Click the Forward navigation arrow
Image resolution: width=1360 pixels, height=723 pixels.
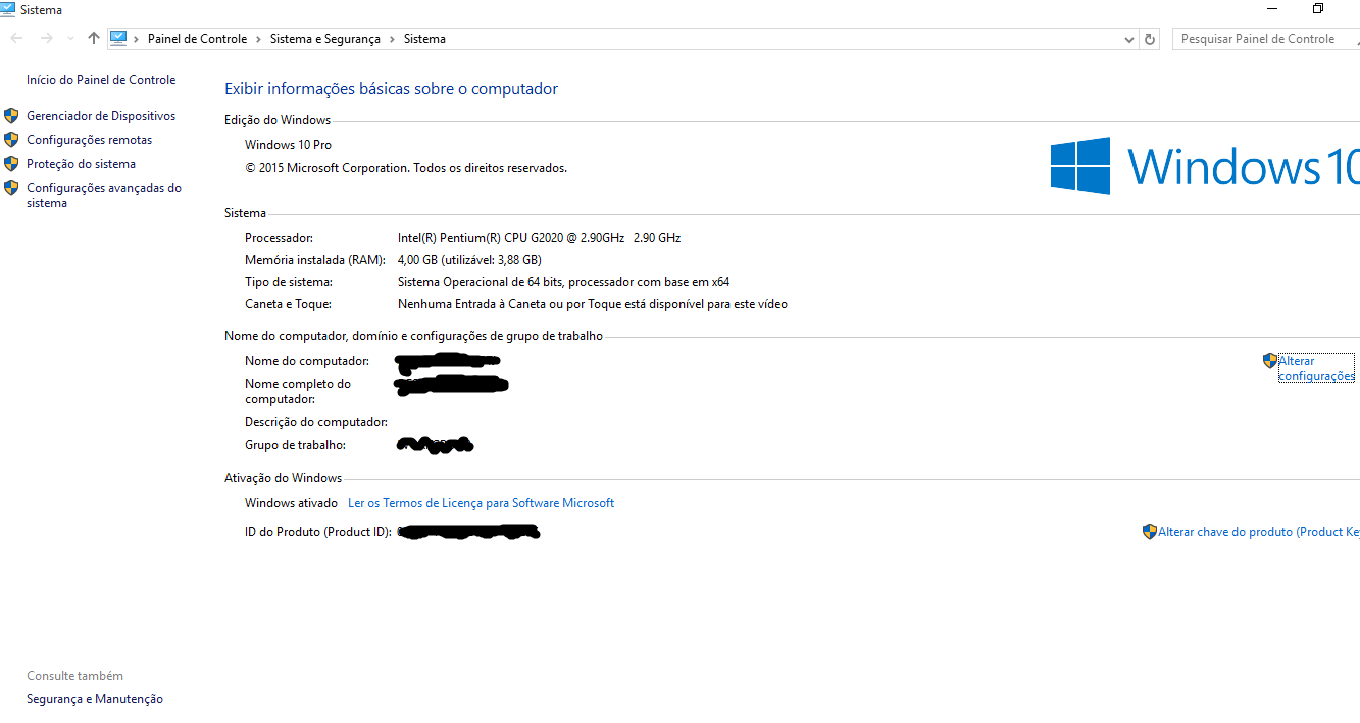[46, 38]
